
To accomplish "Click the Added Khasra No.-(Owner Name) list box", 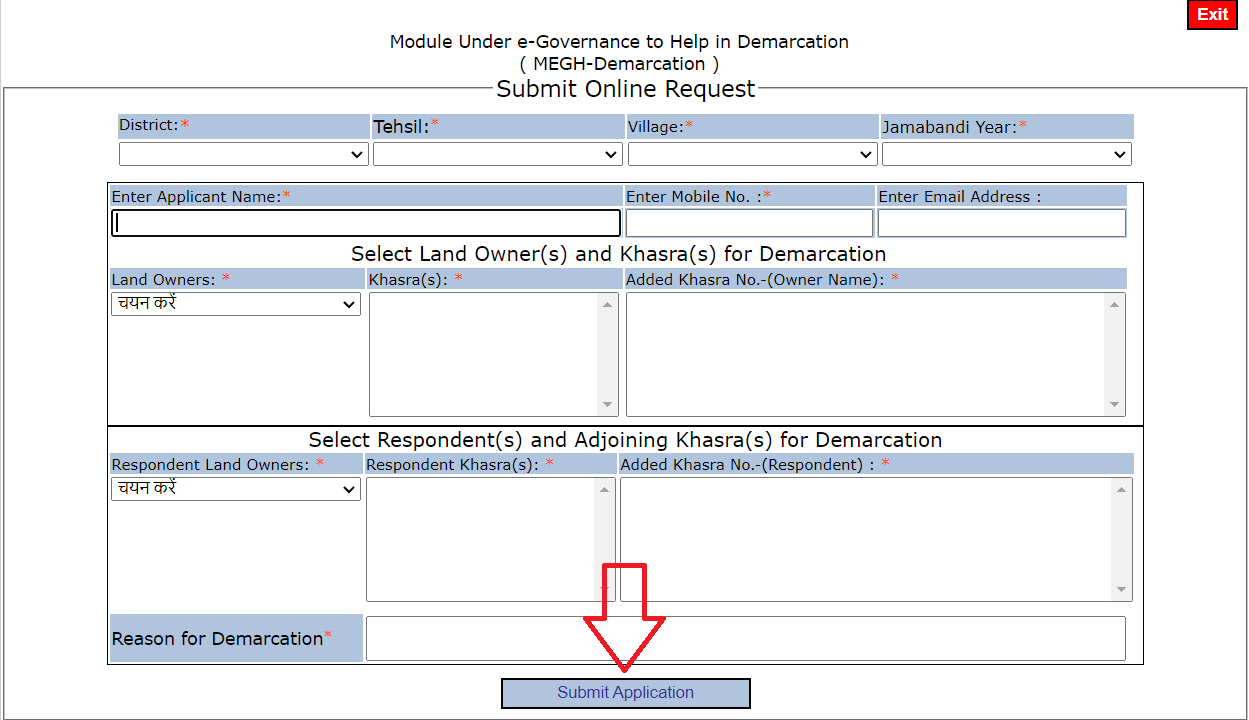I will (x=865, y=354).
